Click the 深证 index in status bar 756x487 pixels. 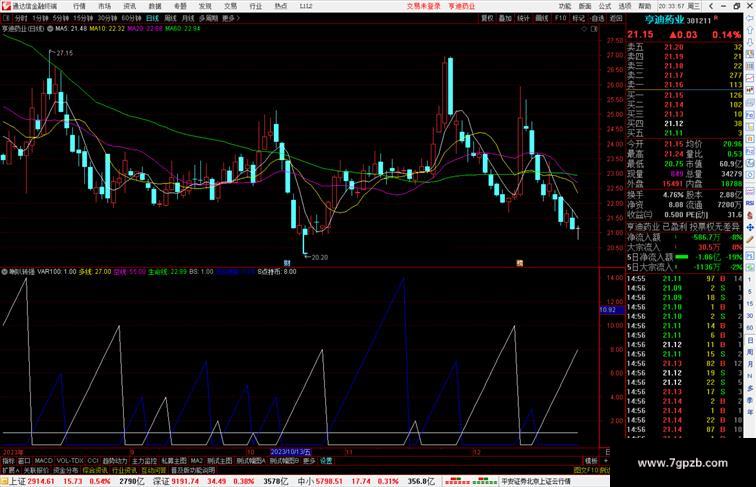[161, 481]
